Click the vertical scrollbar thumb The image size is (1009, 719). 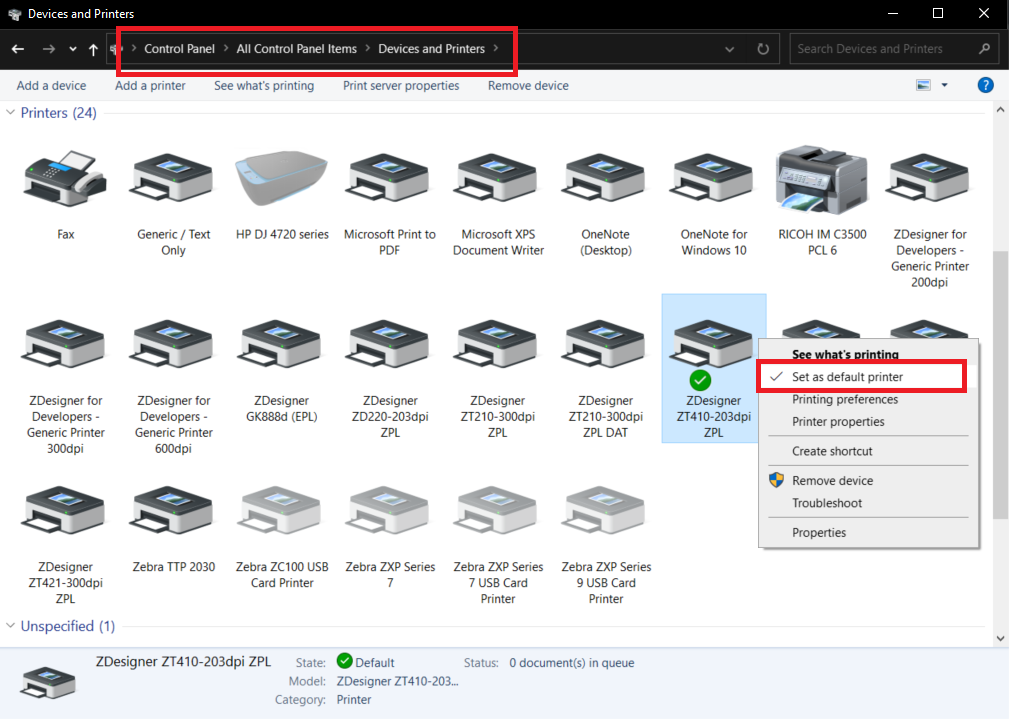(1000, 384)
